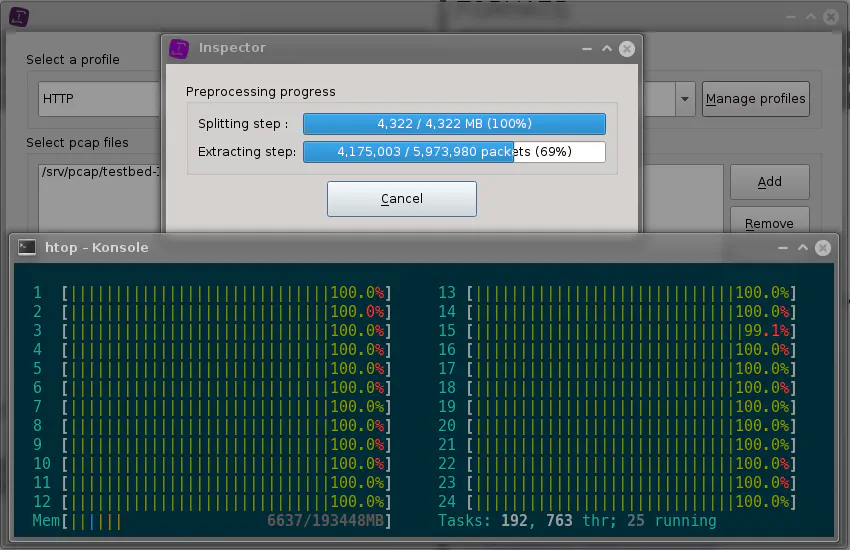Click the main window app icon
The height and width of the screenshot is (550, 850).
pos(19,17)
